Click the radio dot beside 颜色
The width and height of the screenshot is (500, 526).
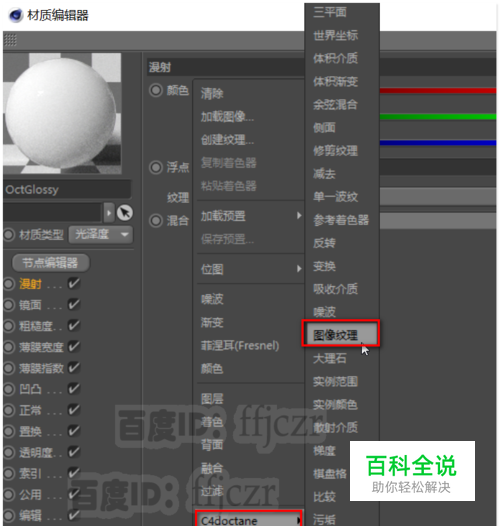click(x=156, y=90)
